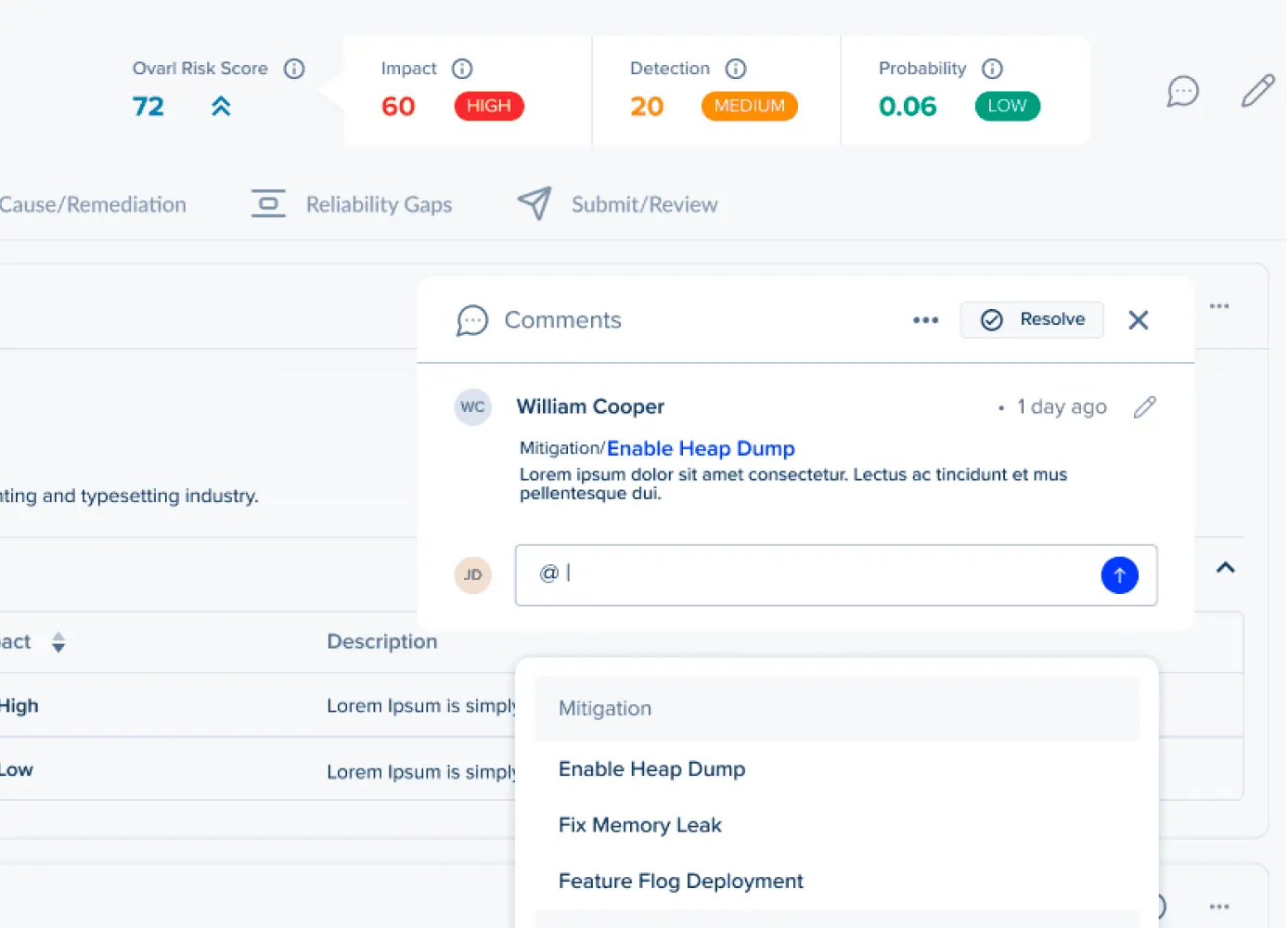
Task: Click the info icon next to Detection
Action: (x=736, y=69)
